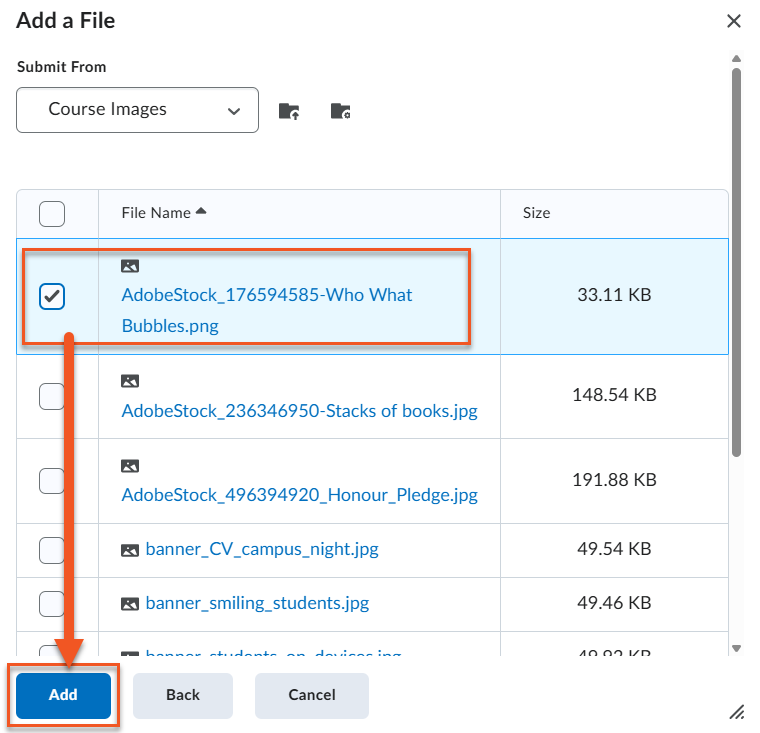Click image icon above AdobeStock_176594585 file

pyautogui.click(x=130, y=266)
